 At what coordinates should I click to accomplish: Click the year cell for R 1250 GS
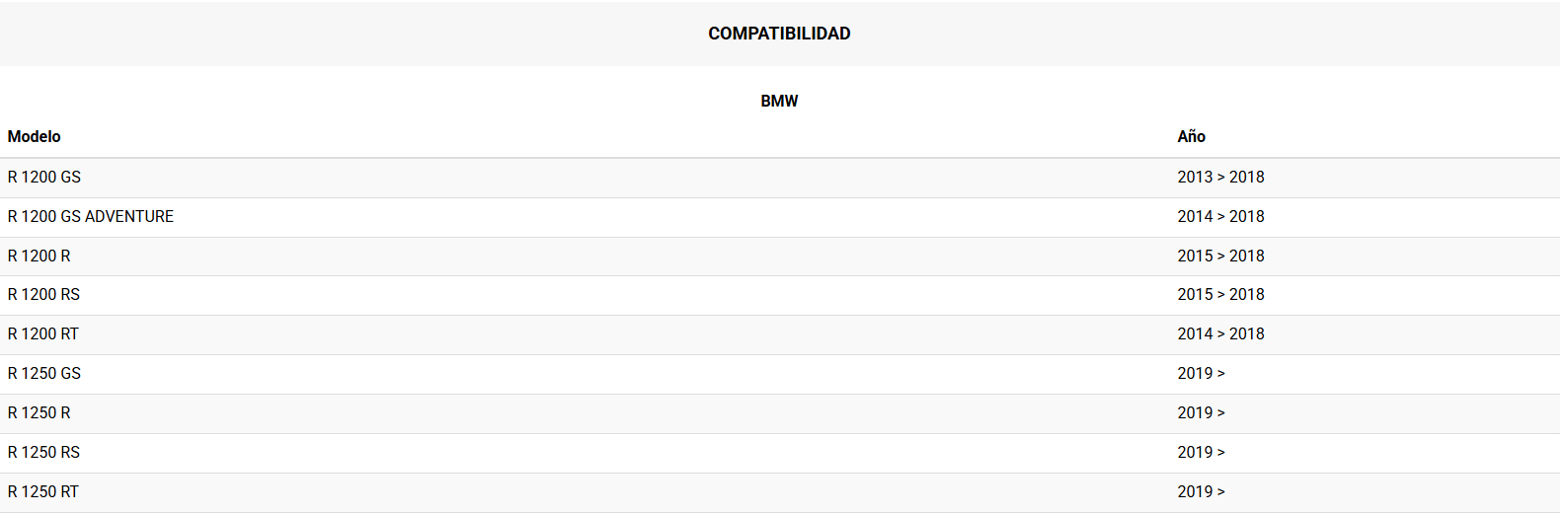point(1201,373)
